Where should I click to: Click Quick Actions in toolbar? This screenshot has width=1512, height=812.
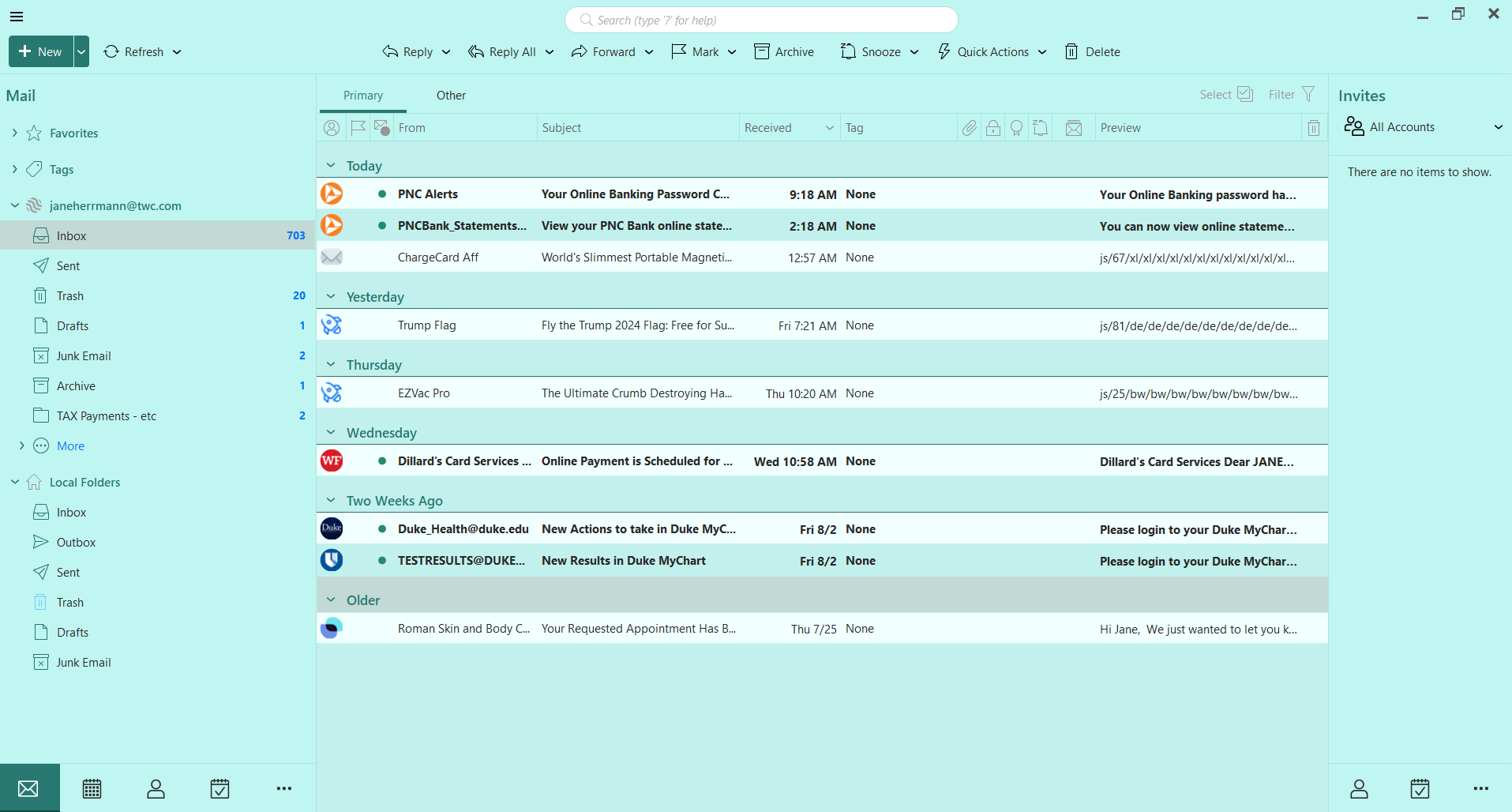[x=984, y=52]
